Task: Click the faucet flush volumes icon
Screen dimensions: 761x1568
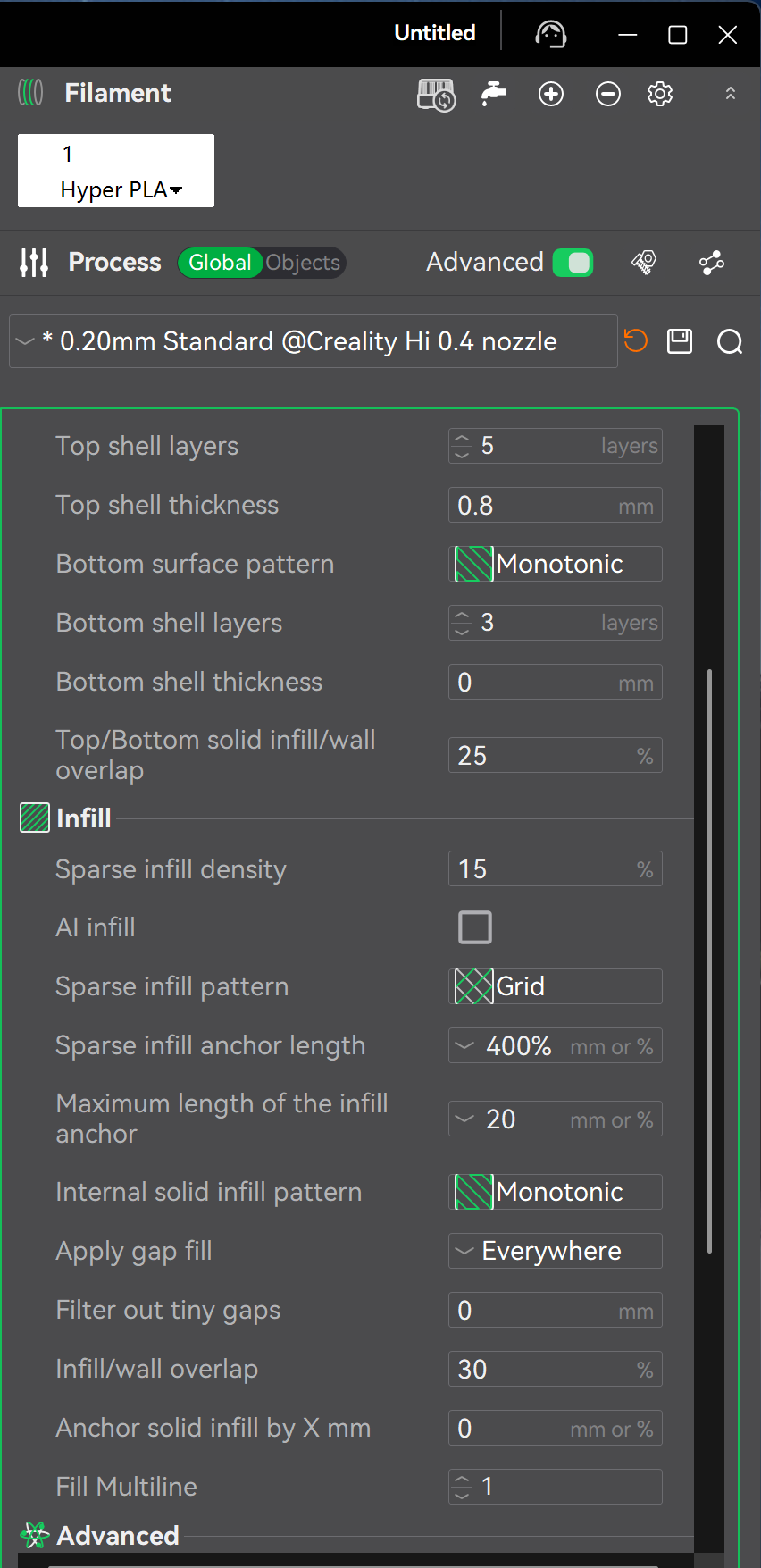Action: coord(494,93)
